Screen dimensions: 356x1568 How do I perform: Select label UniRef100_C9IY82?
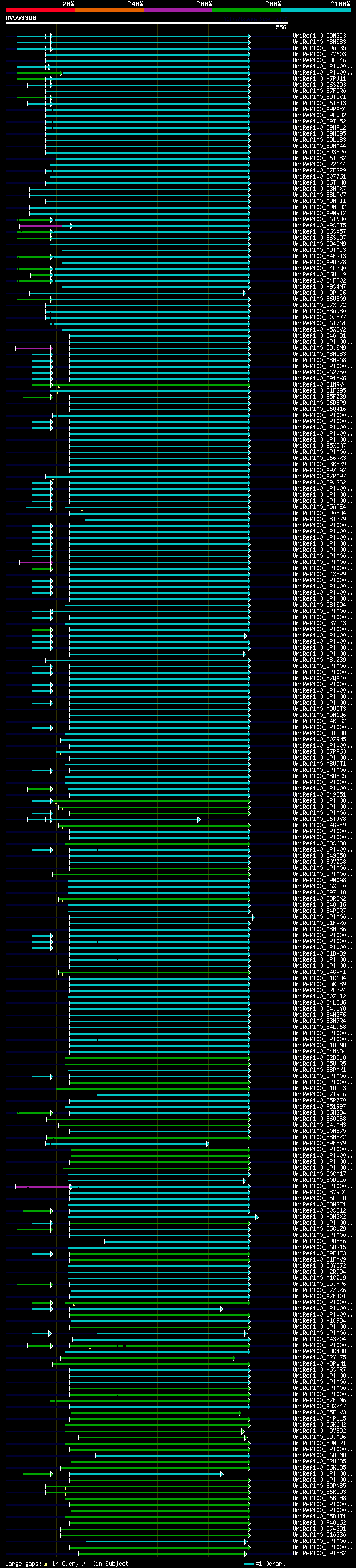coord(319,1553)
